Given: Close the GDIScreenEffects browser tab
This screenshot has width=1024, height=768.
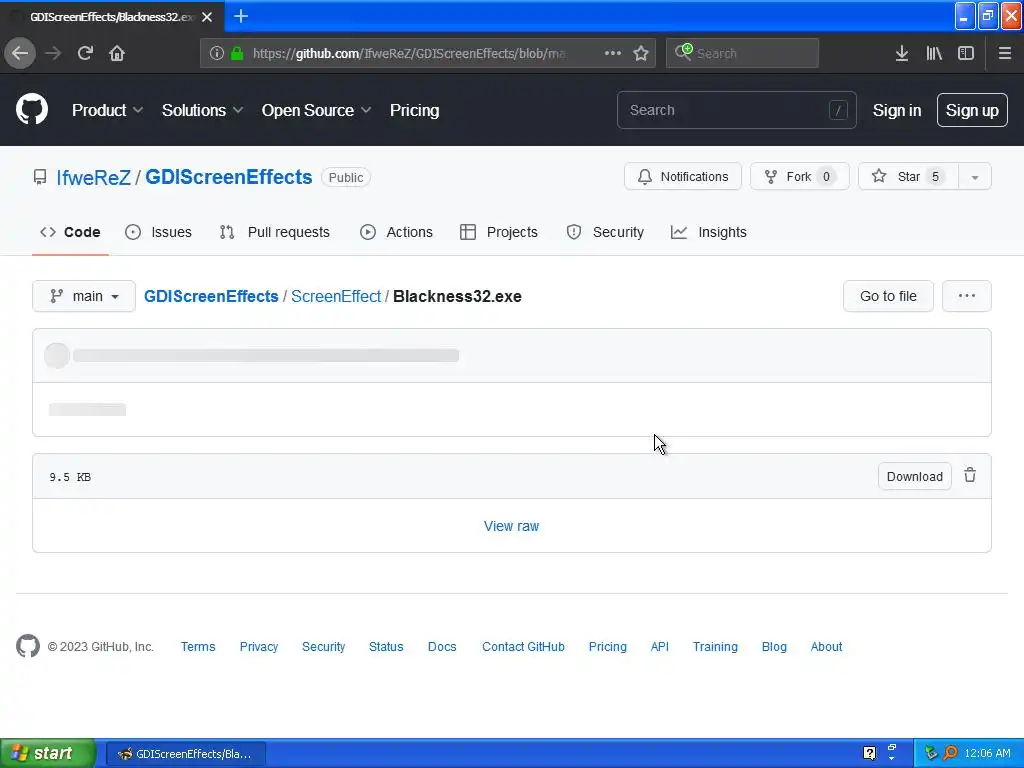Looking at the screenshot, I should [207, 17].
